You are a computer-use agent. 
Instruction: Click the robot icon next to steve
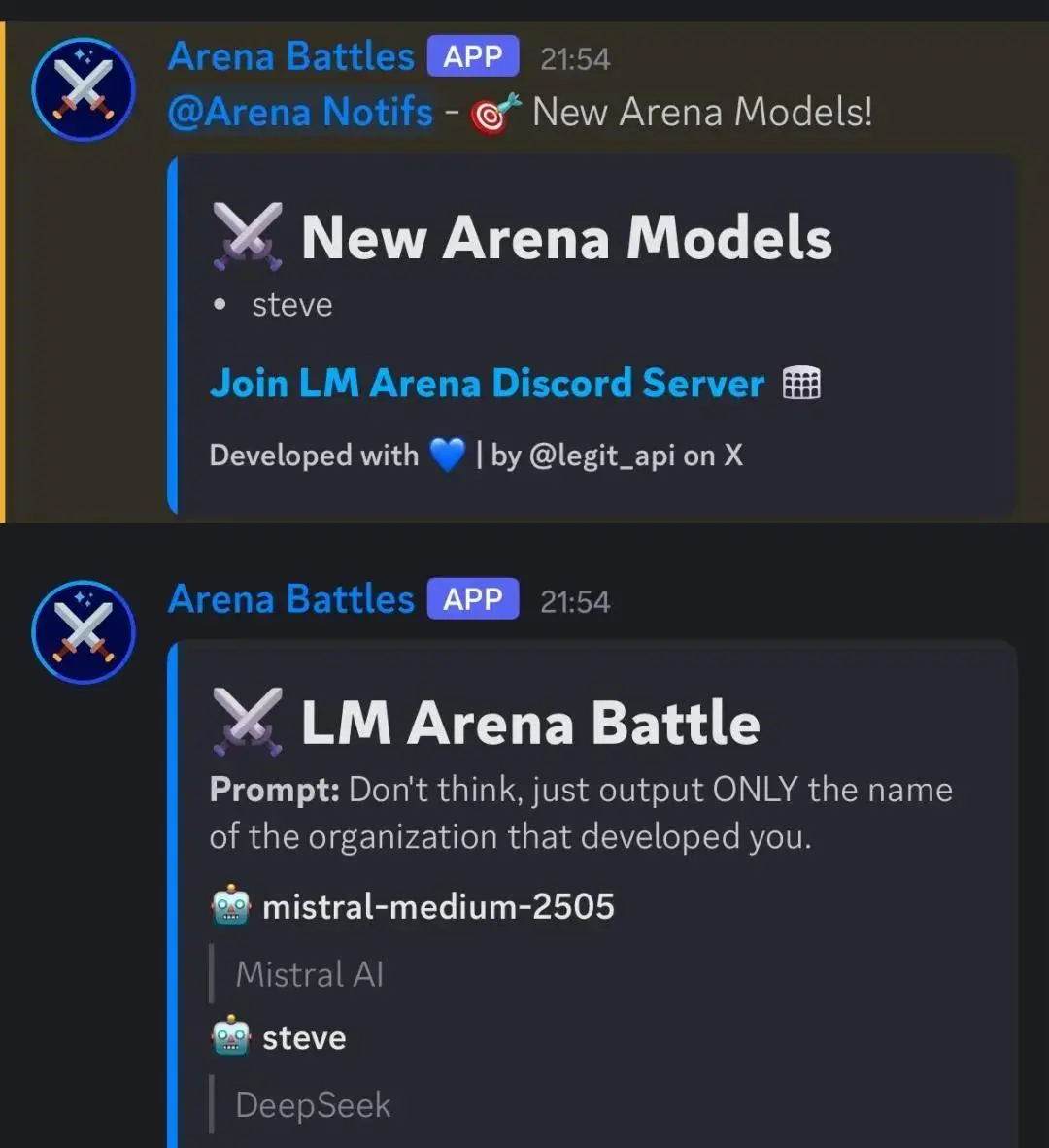(x=230, y=1035)
